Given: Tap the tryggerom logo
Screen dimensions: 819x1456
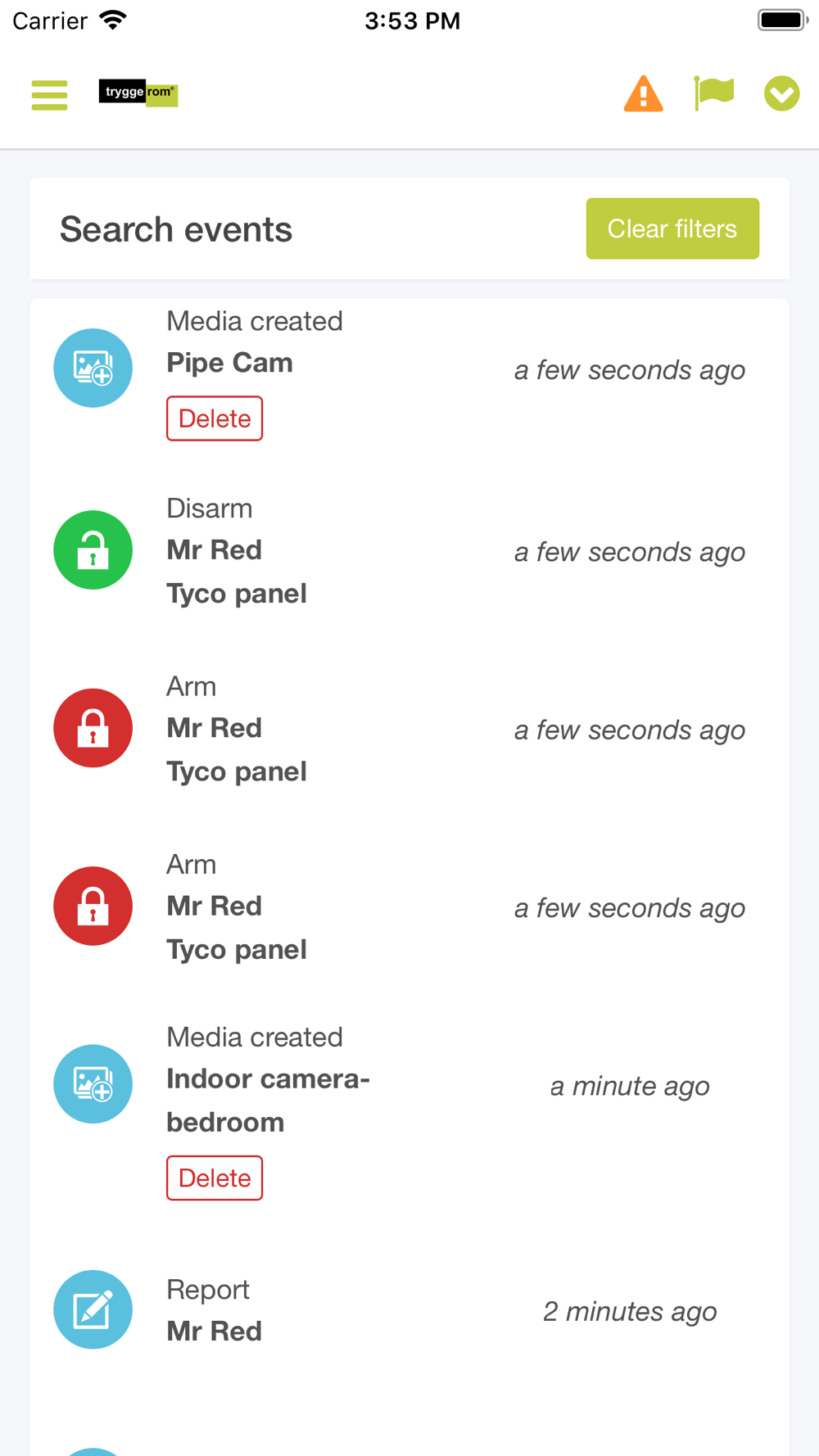Looking at the screenshot, I should click(138, 93).
